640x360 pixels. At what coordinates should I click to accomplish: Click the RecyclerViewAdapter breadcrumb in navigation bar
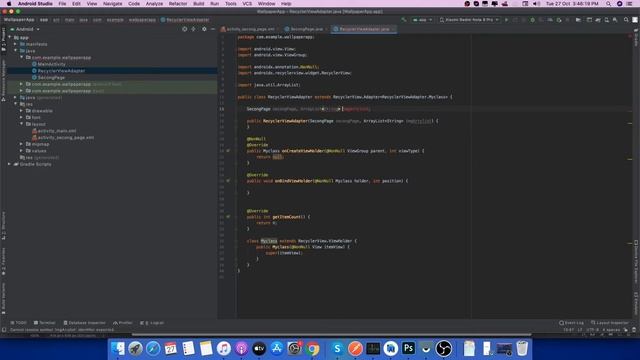point(185,20)
